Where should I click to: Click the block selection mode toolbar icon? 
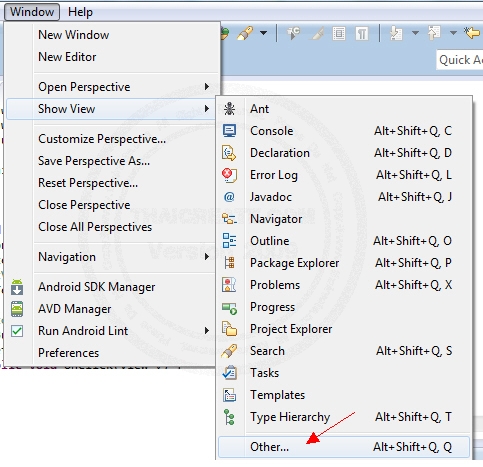click(339, 34)
